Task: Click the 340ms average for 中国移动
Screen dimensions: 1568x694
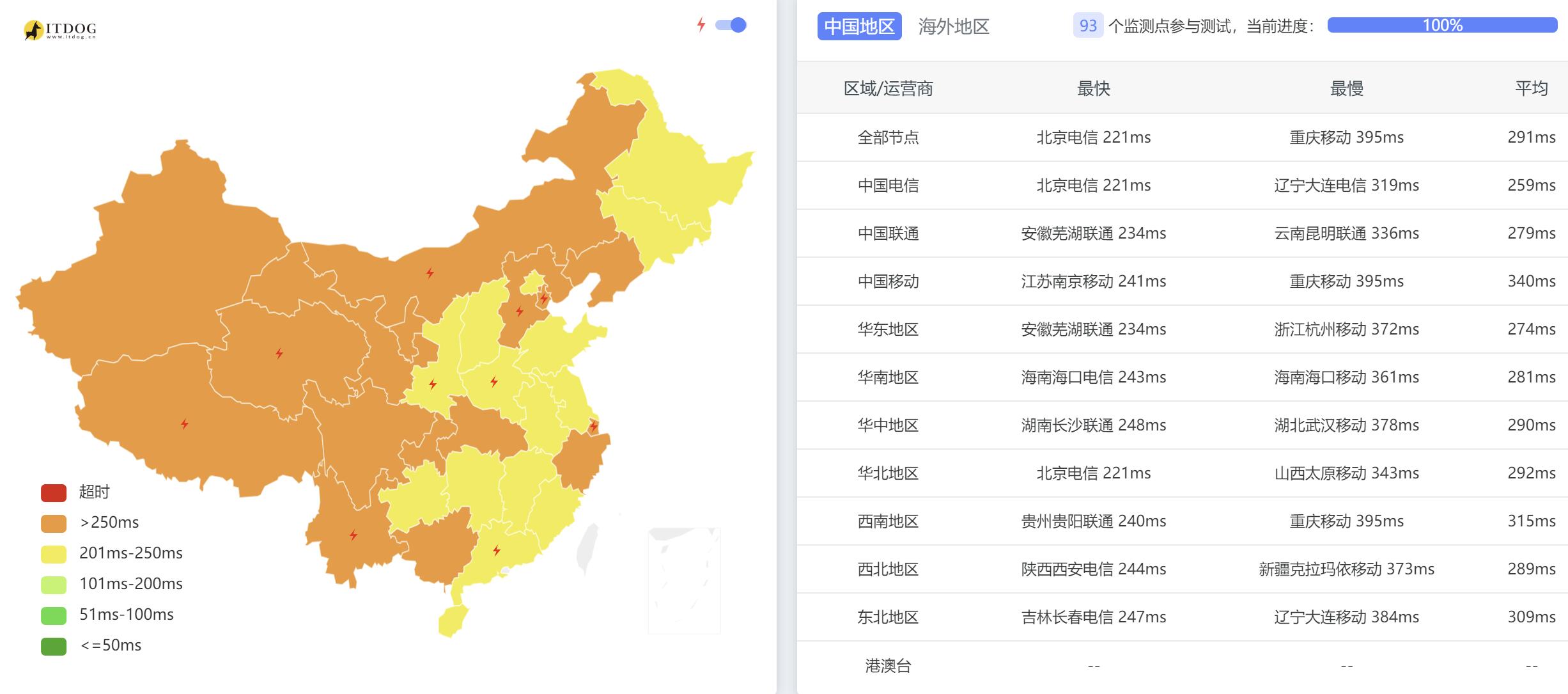Action: 1532,281
